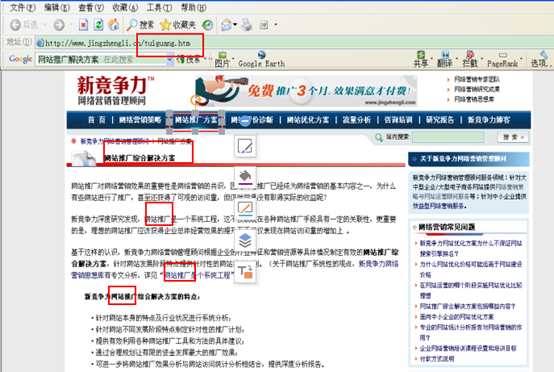The image size is (554, 372).
Task: Click the 共享 share icon
Action: tap(421, 55)
